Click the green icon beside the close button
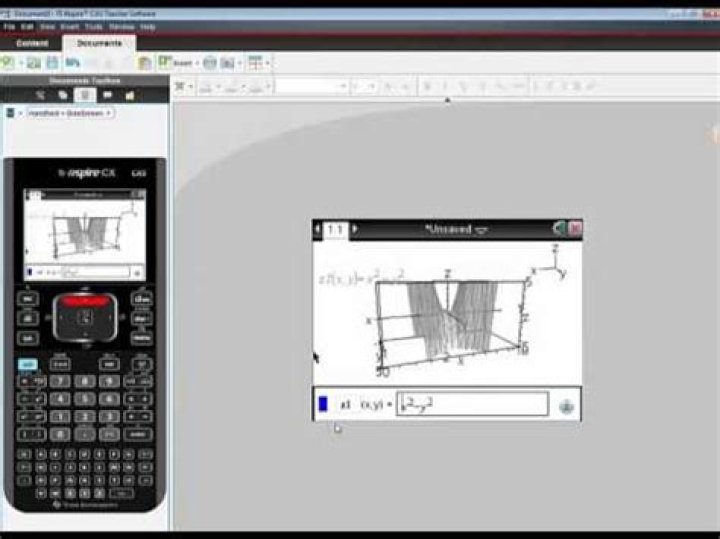Screen dimensions: 720x539 [x=559, y=228]
